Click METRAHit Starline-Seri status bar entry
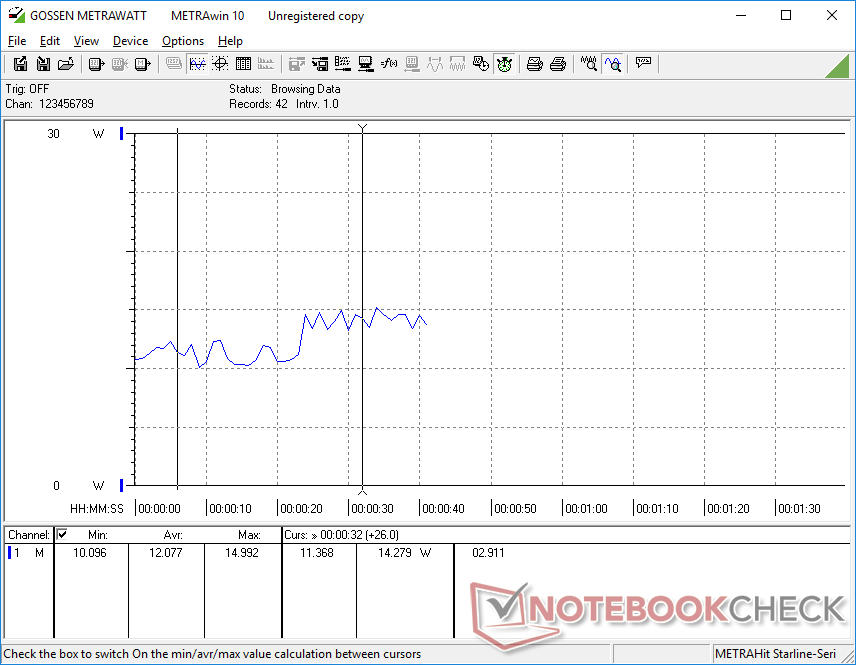 pyautogui.click(x=775, y=654)
